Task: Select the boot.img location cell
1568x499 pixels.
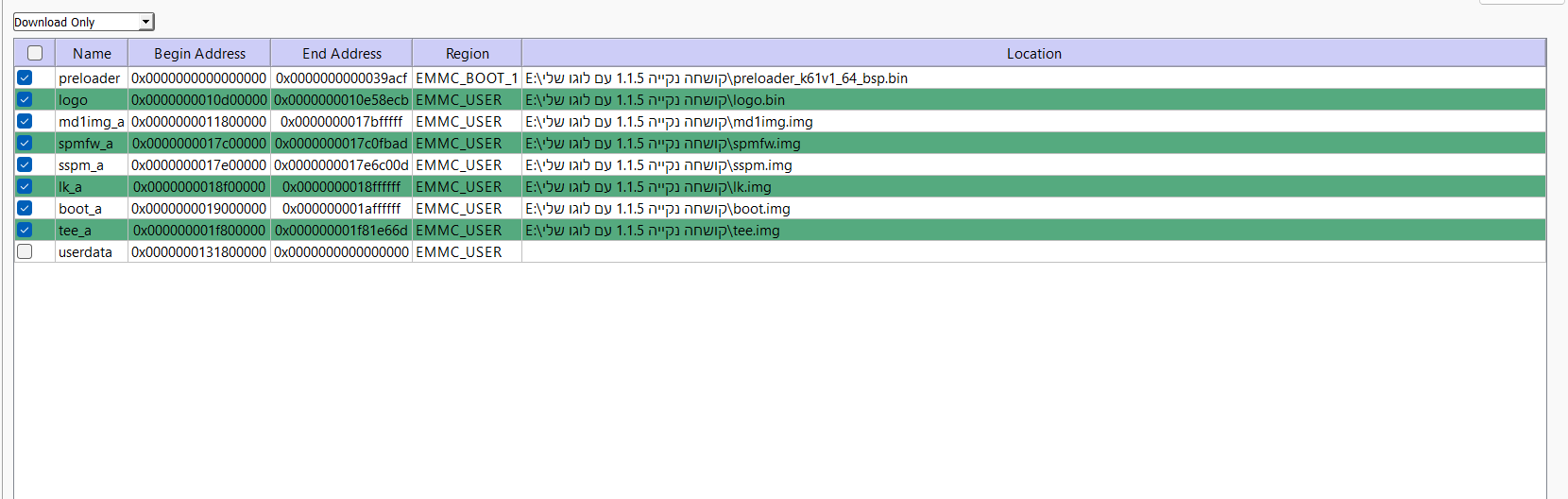Action: point(657,208)
